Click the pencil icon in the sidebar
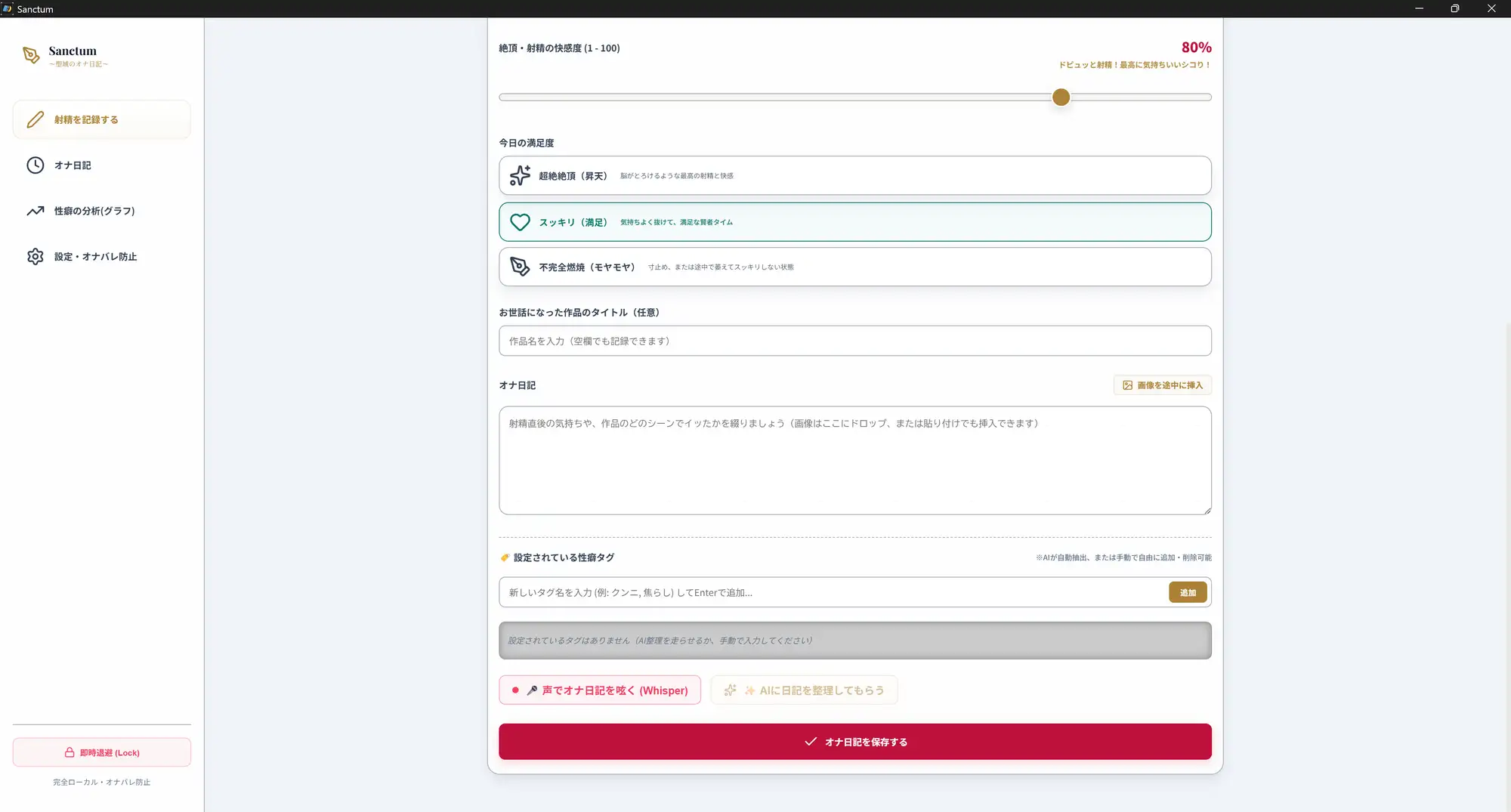1511x812 pixels. tap(36, 119)
